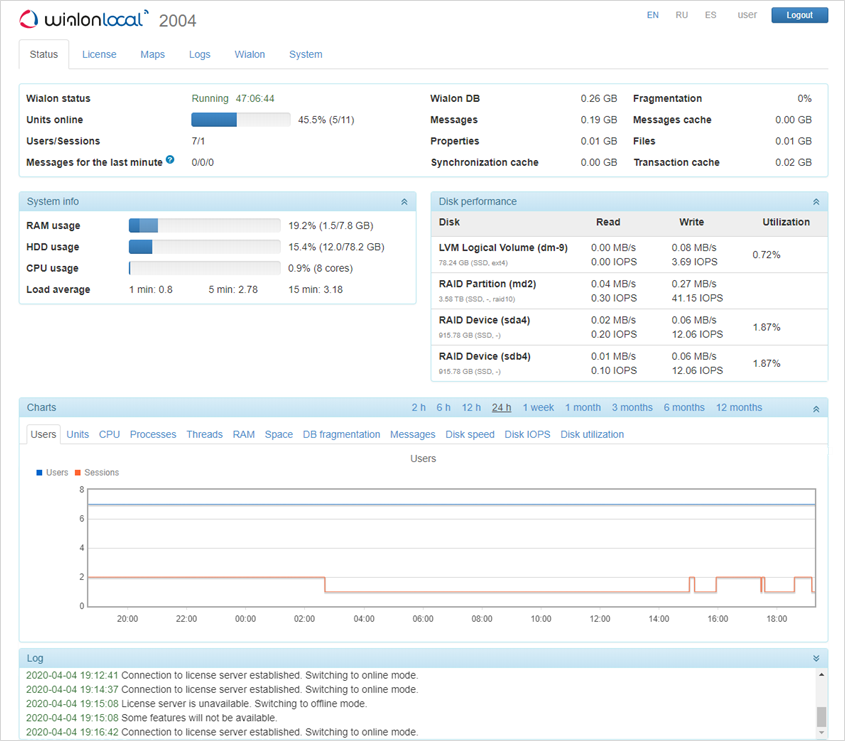The image size is (845, 741).
Task: Open the License tab
Action: coord(99,54)
